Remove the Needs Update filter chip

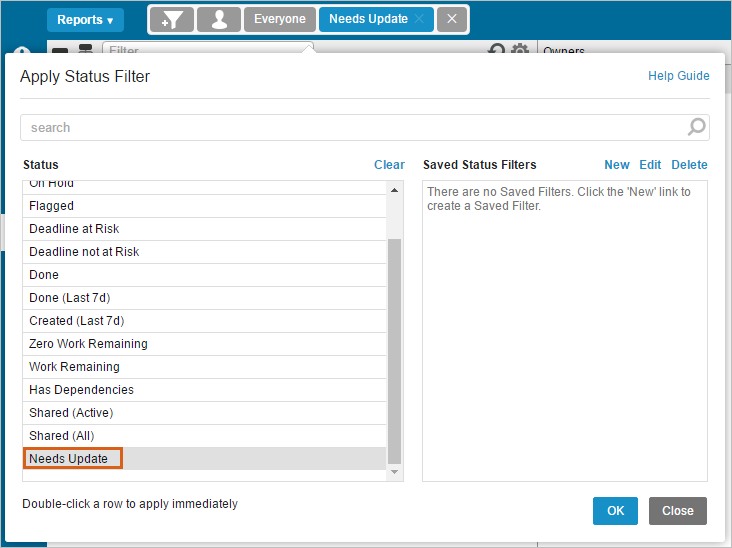coord(419,20)
